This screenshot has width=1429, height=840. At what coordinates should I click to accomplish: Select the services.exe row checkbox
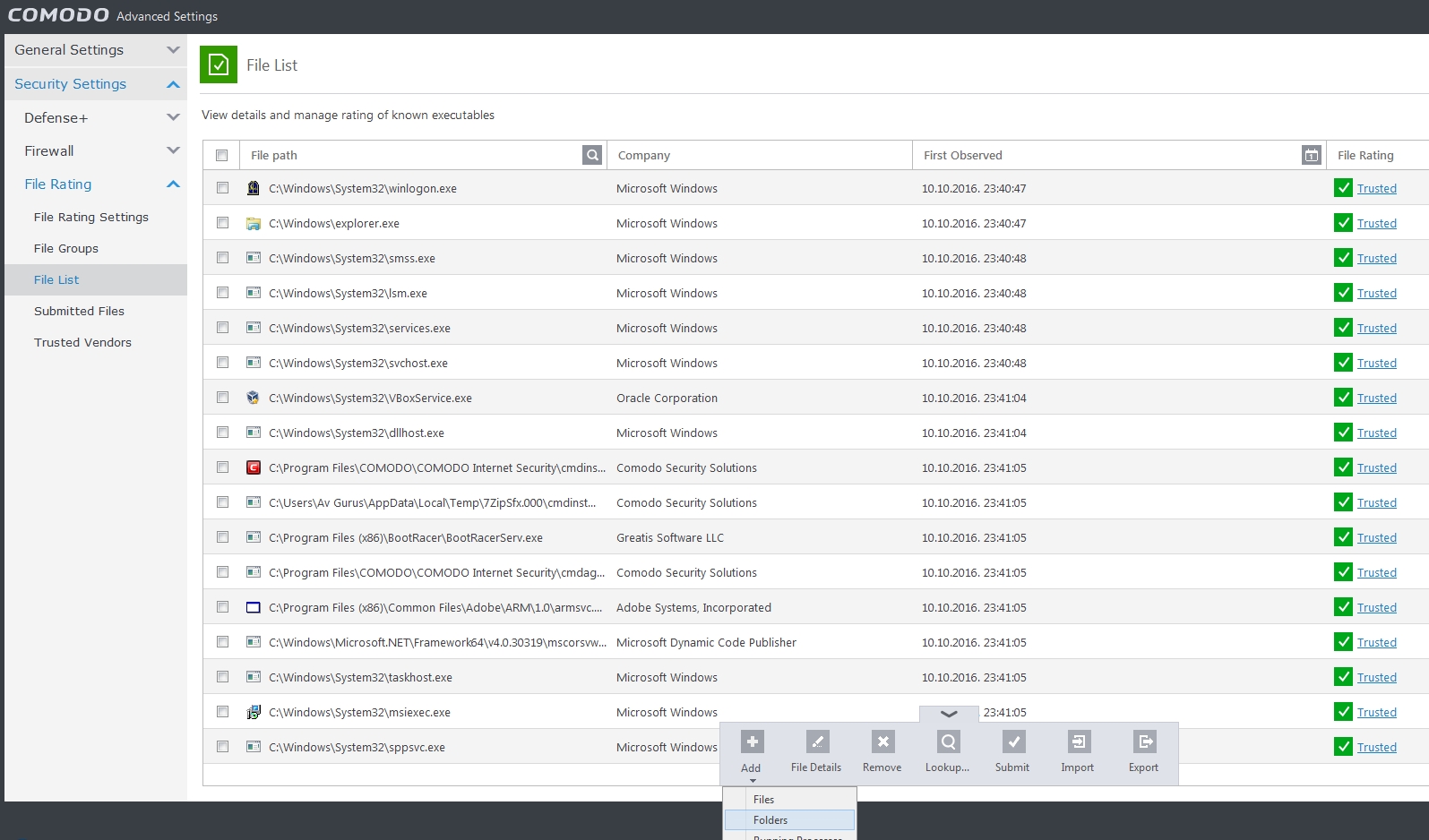(222, 328)
